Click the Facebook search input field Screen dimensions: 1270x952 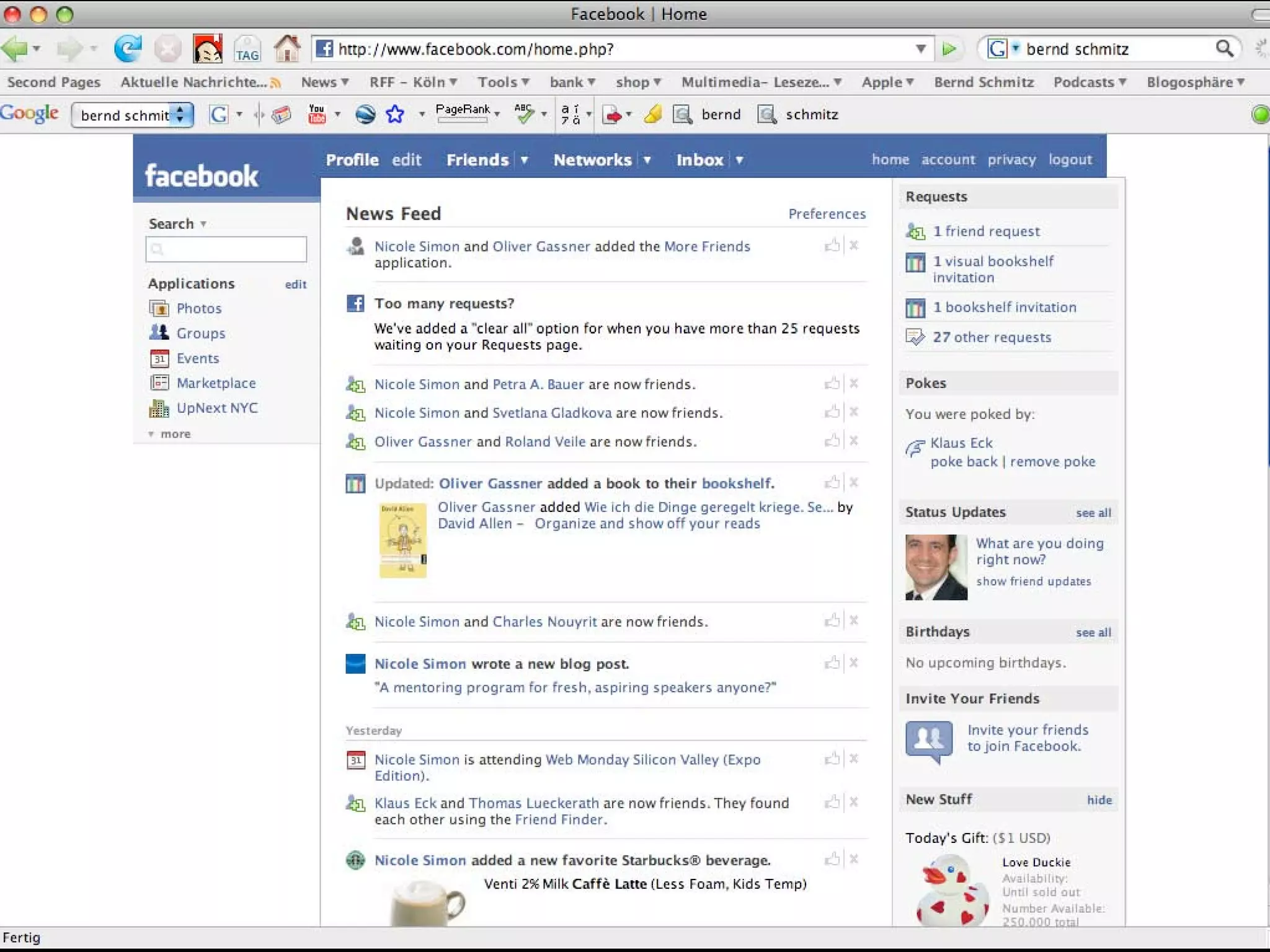click(x=226, y=249)
